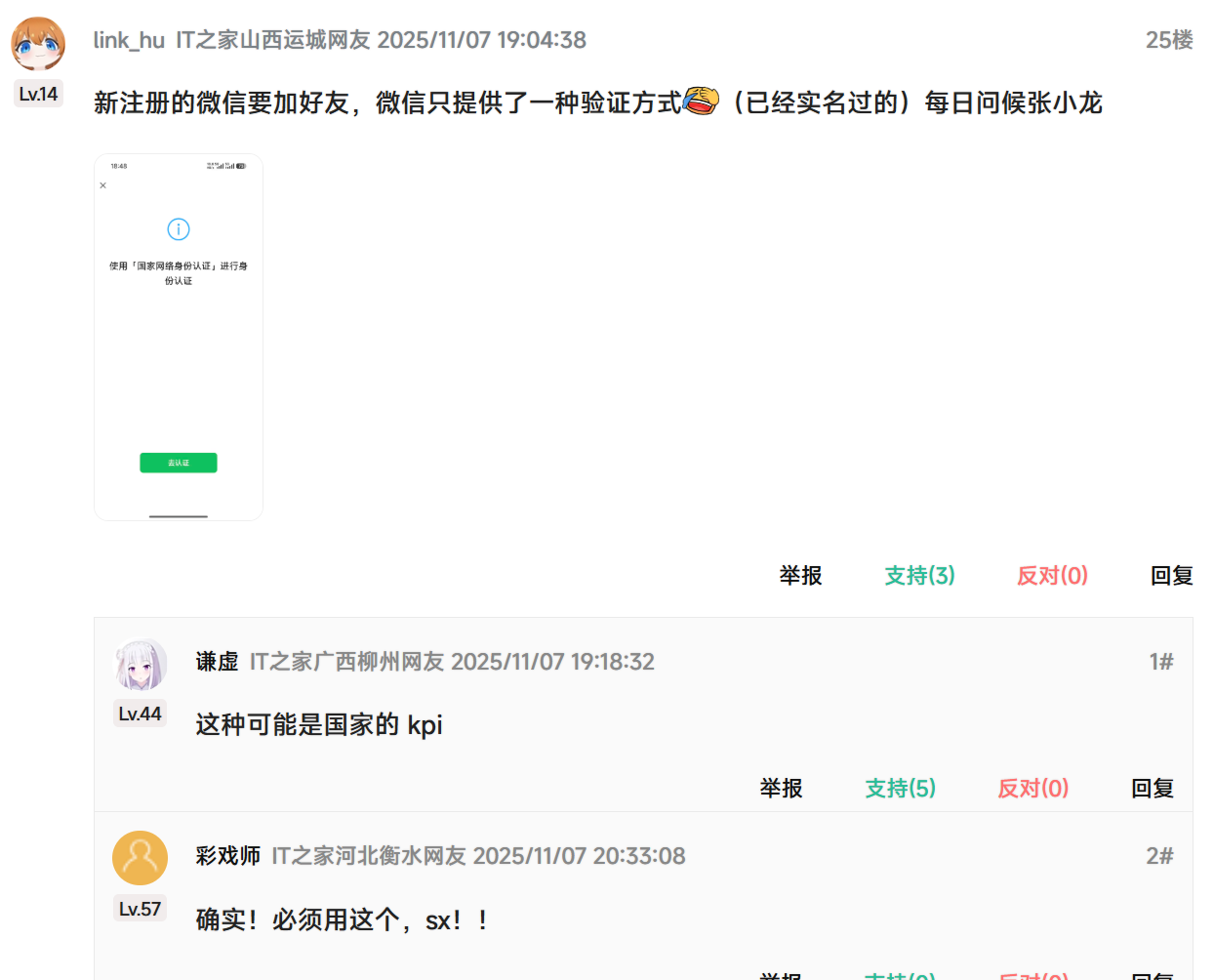This screenshot has width=1214, height=980.
Task: Click the Lv.57 level badge
Action: click(140, 909)
